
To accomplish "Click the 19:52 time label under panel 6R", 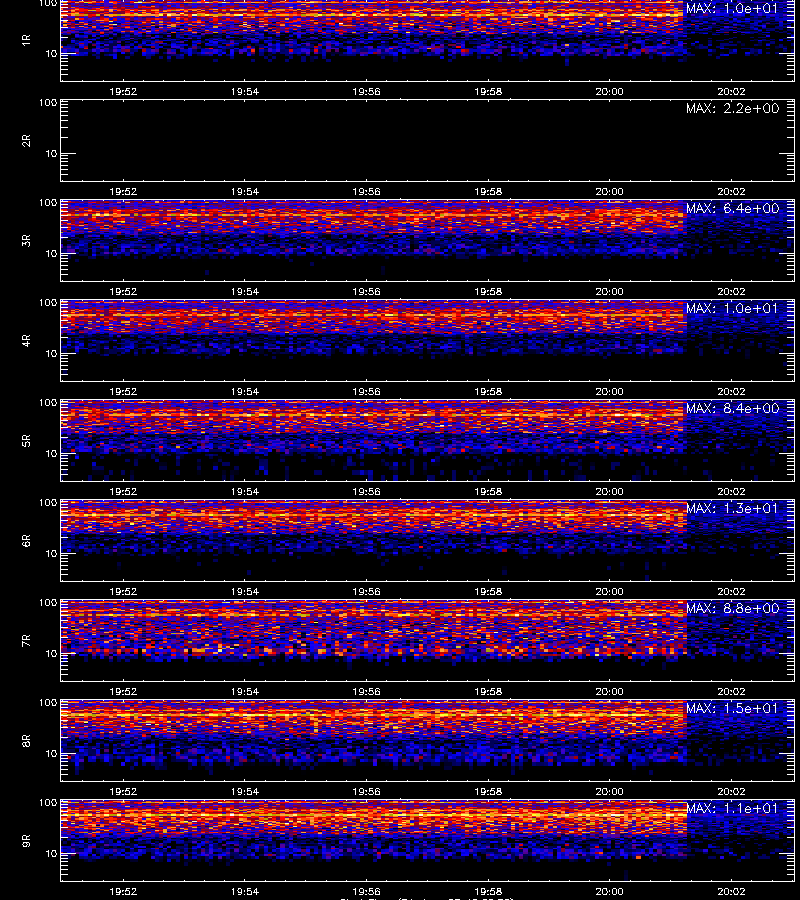I will (x=123, y=592).
